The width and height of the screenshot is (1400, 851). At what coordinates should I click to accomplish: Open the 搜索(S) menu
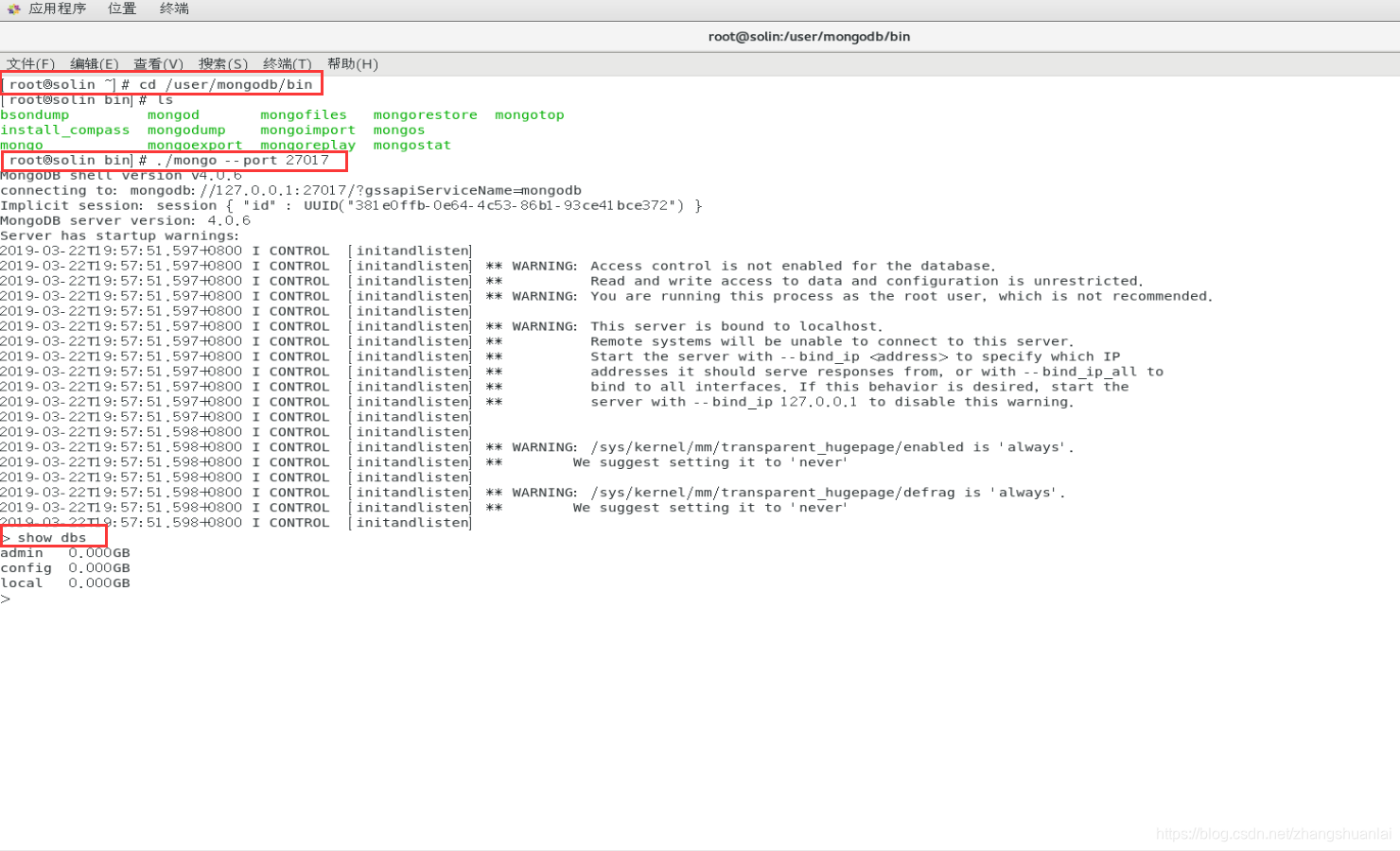pyautogui.click(x=223, y=64)
